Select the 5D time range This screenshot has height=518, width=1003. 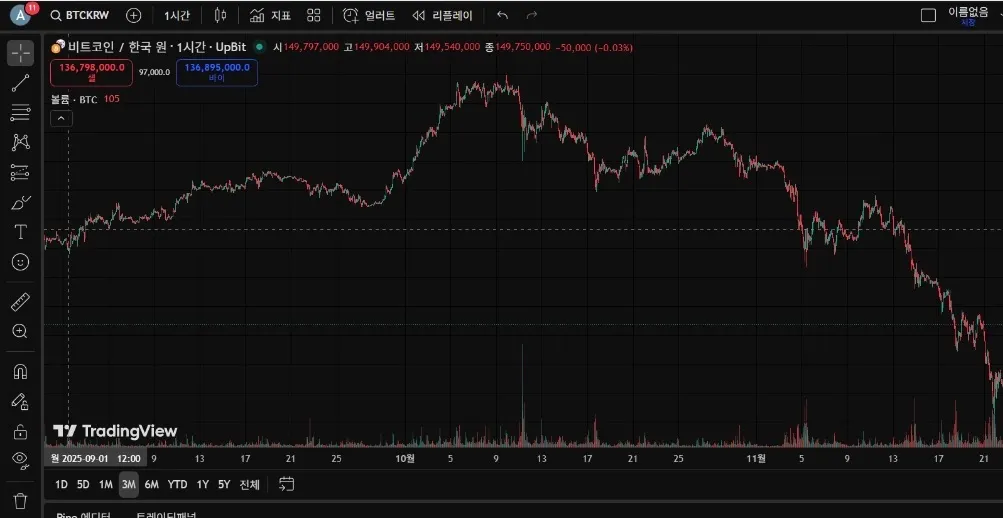pyautogui.click(x=83, y=484)
